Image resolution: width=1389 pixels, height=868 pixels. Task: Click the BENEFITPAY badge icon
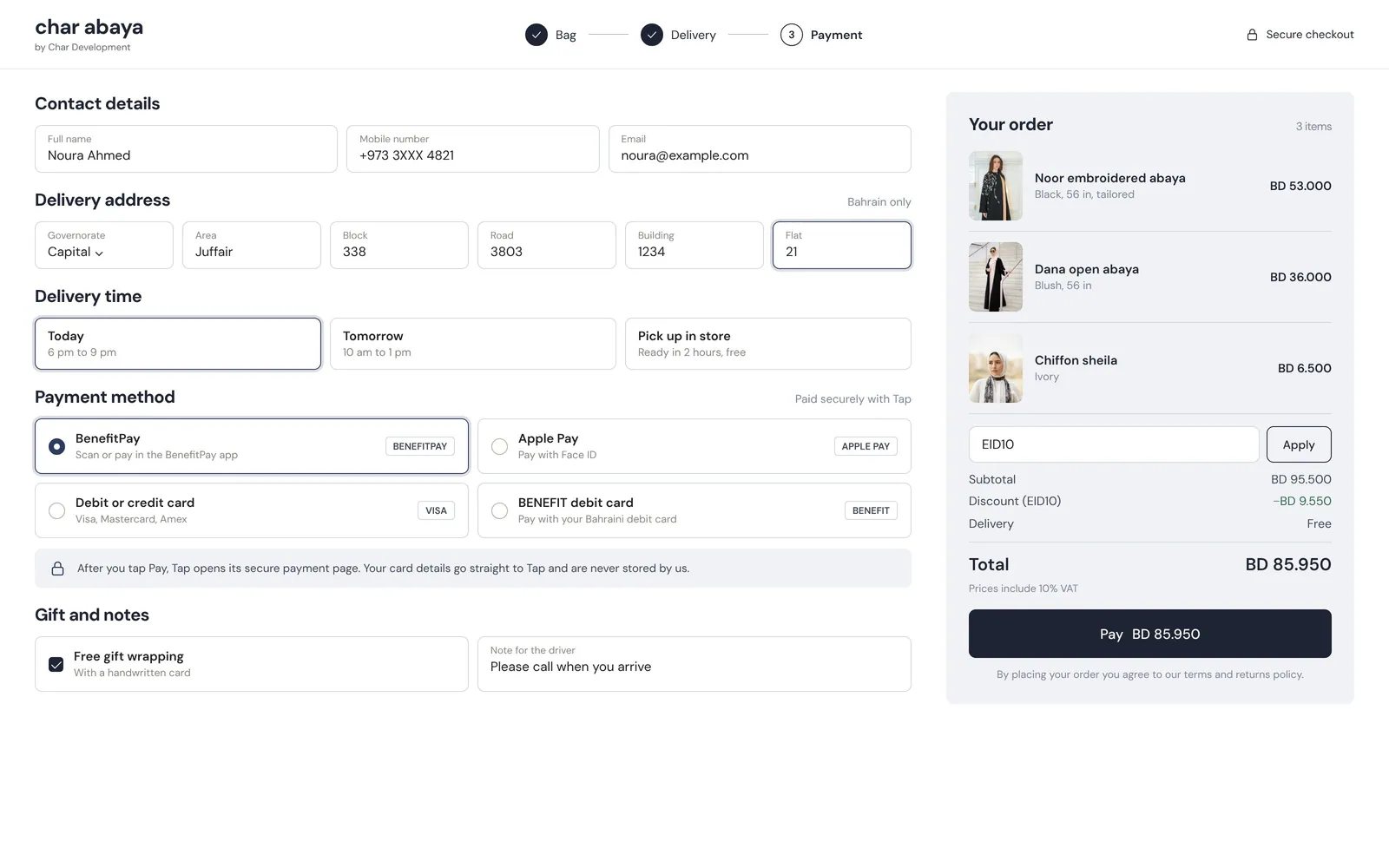click(420, 446)
